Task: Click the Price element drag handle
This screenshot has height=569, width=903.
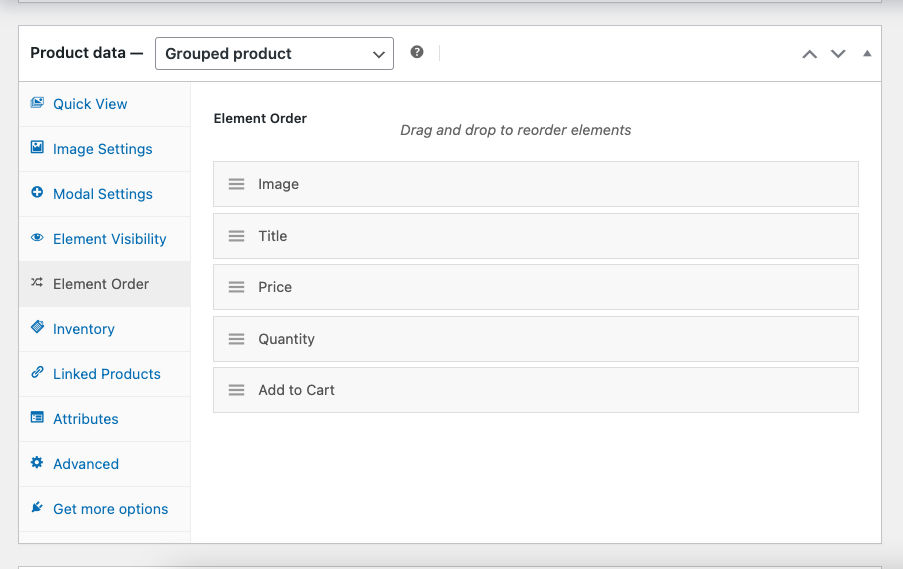Action: pos(237,287)
